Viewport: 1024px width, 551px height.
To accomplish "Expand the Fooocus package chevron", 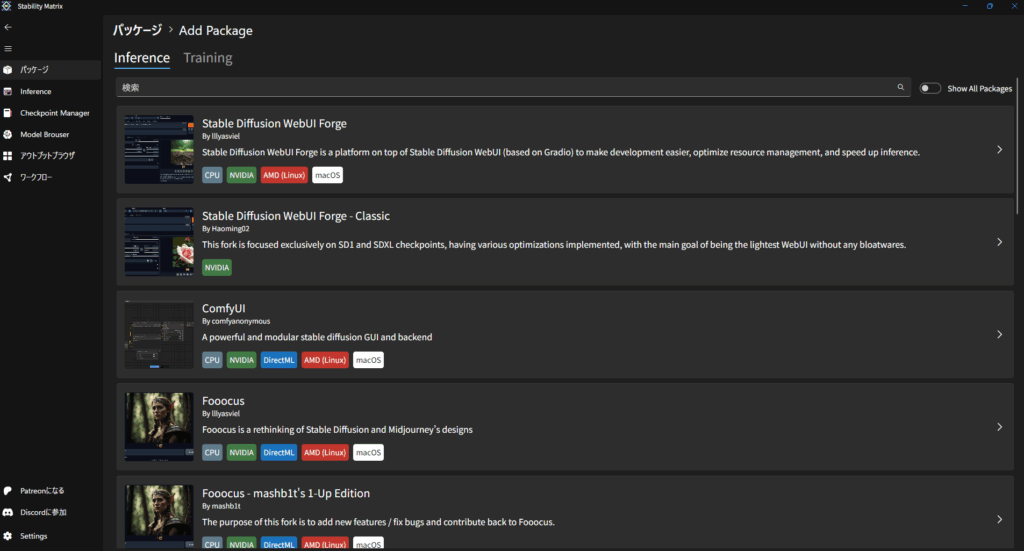I will (999, 427).
